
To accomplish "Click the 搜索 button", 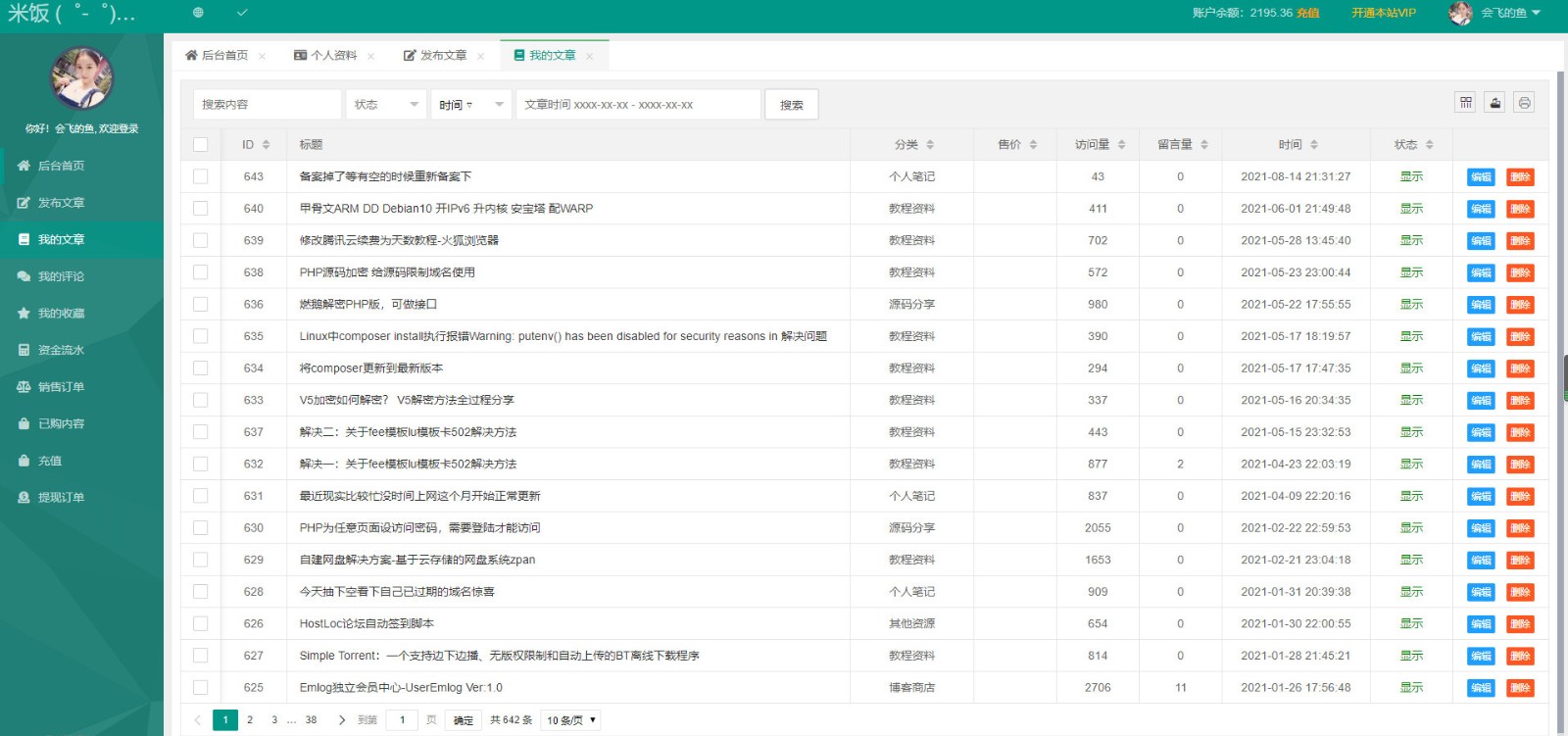I will click(792, 105).
